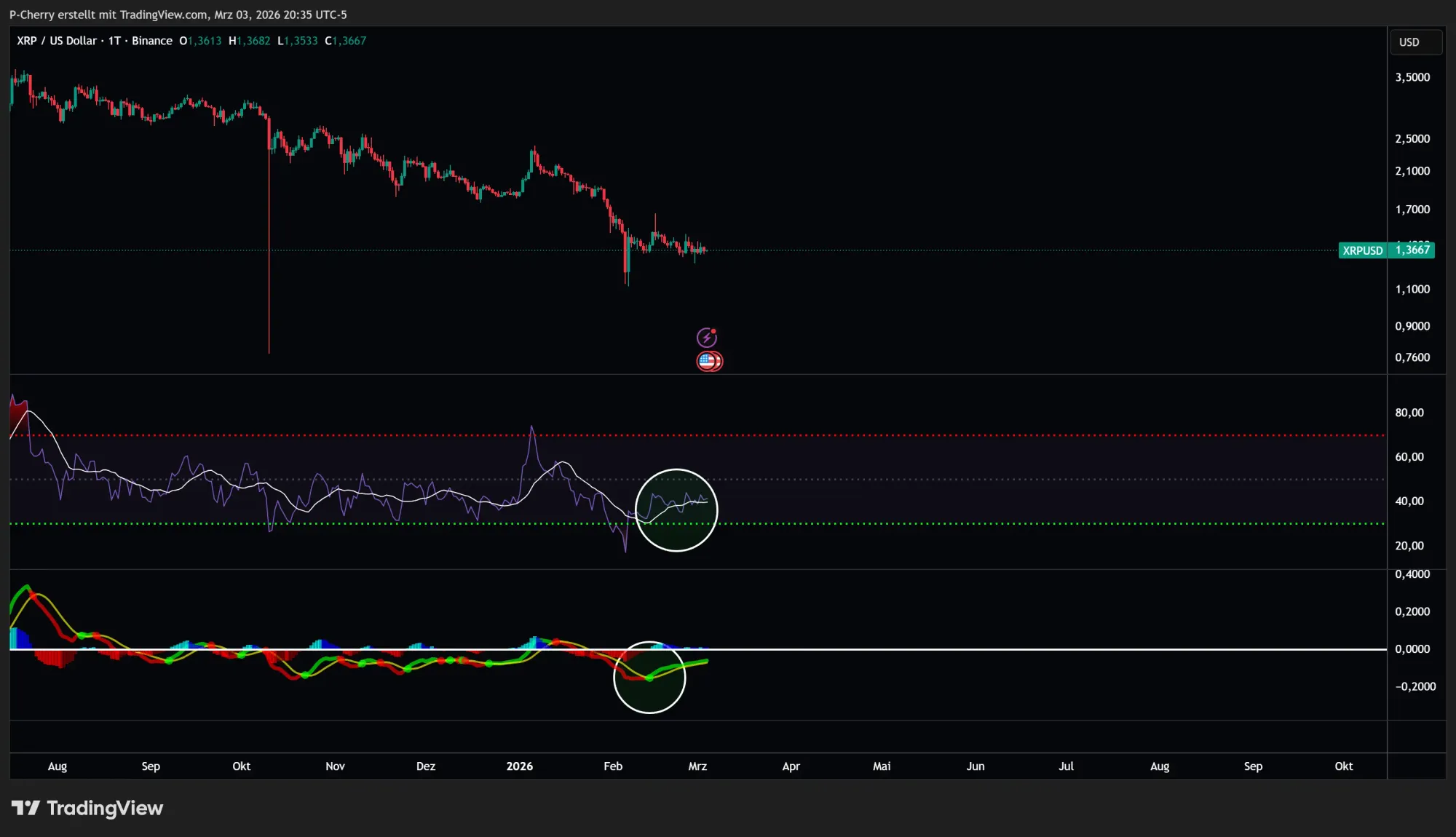Click the 3,5000 level on the price scale
Image resolution: width=1456 pixels, height=837 pixels.
tap(1411, 77)
